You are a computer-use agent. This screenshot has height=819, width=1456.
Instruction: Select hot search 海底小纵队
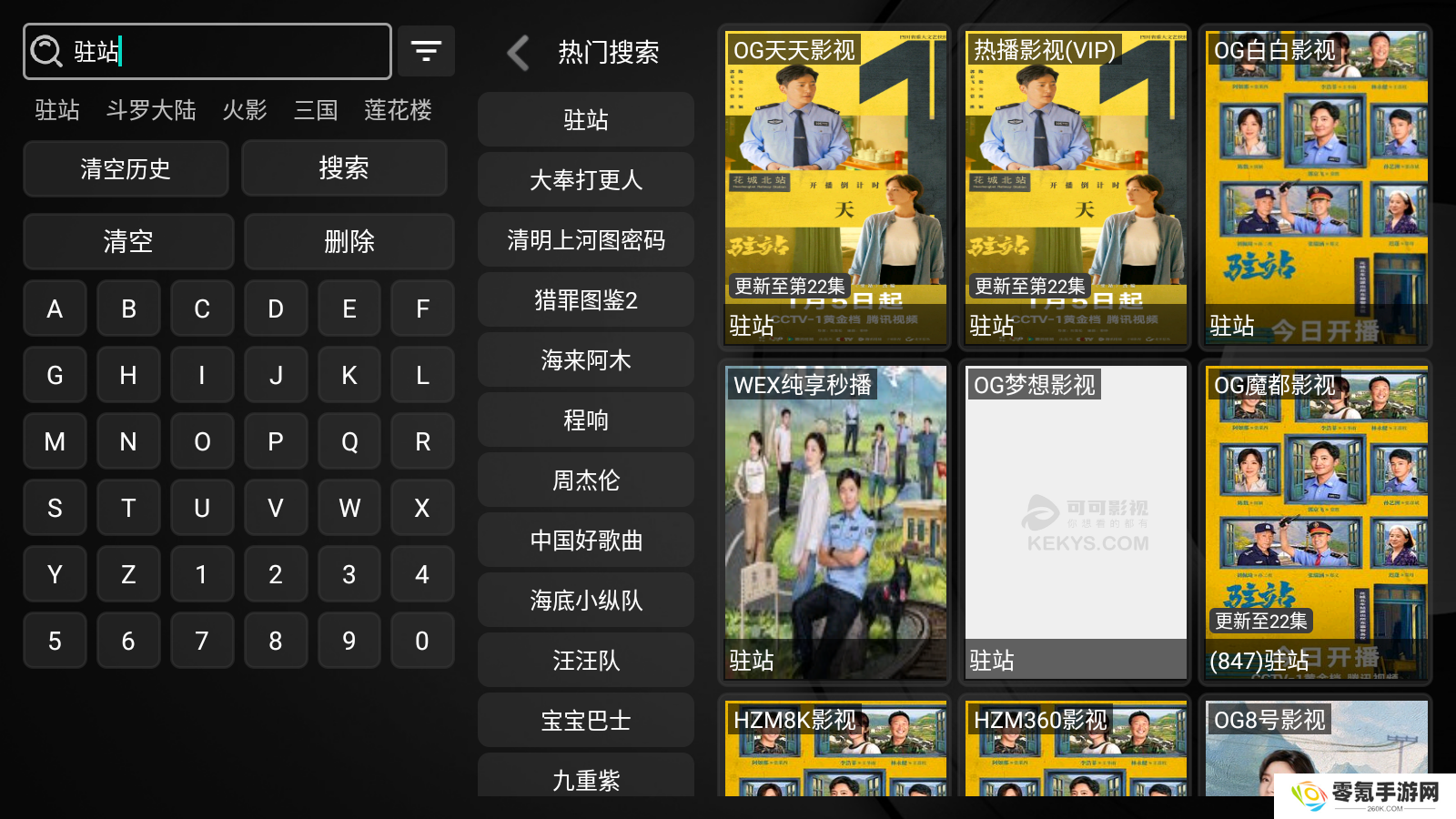pos(586,600)
